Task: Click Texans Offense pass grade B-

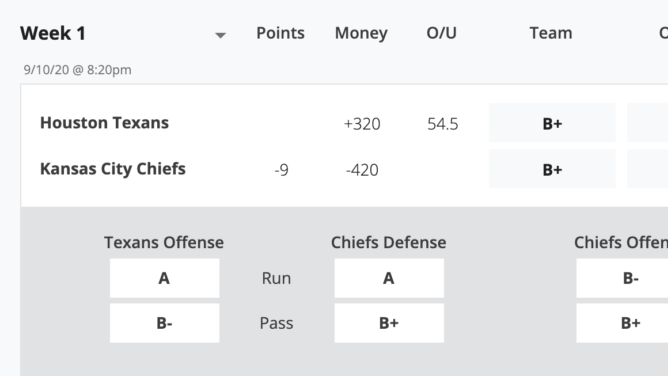Action: click(x=164, y=323)
